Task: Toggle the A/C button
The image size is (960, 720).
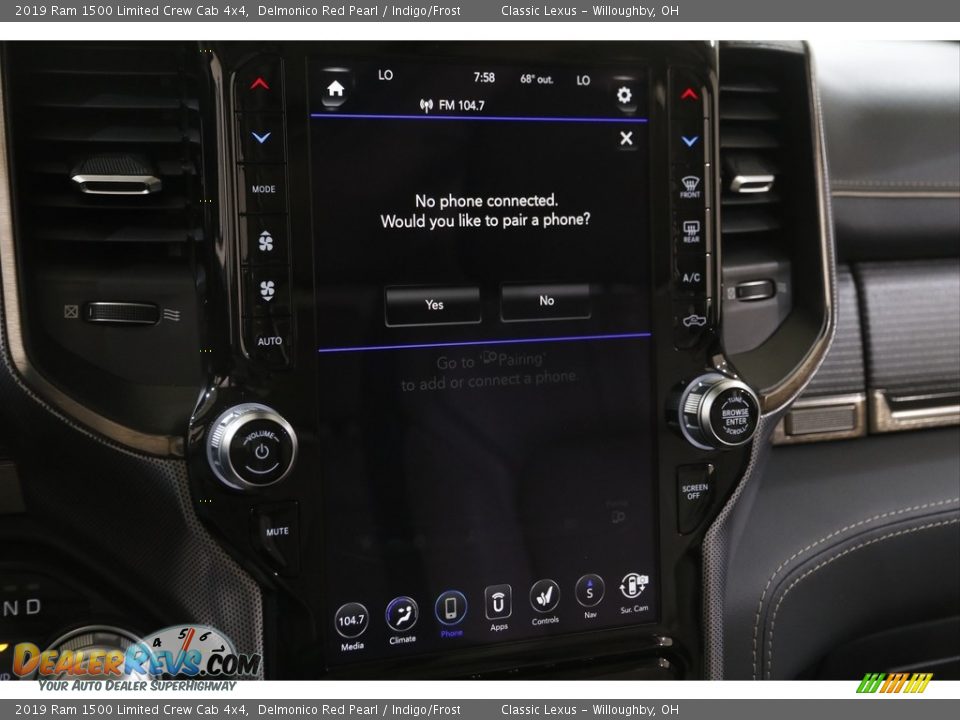Action: 692,277
